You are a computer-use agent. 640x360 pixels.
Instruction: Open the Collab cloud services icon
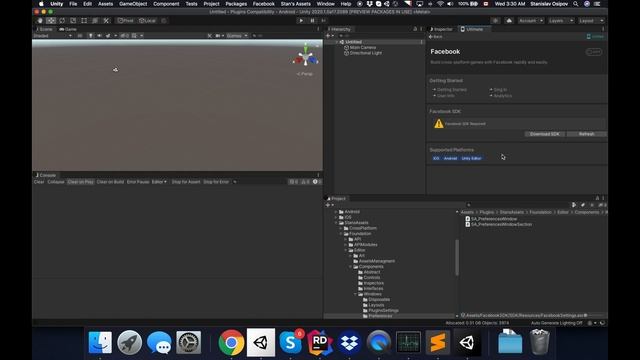509,20
